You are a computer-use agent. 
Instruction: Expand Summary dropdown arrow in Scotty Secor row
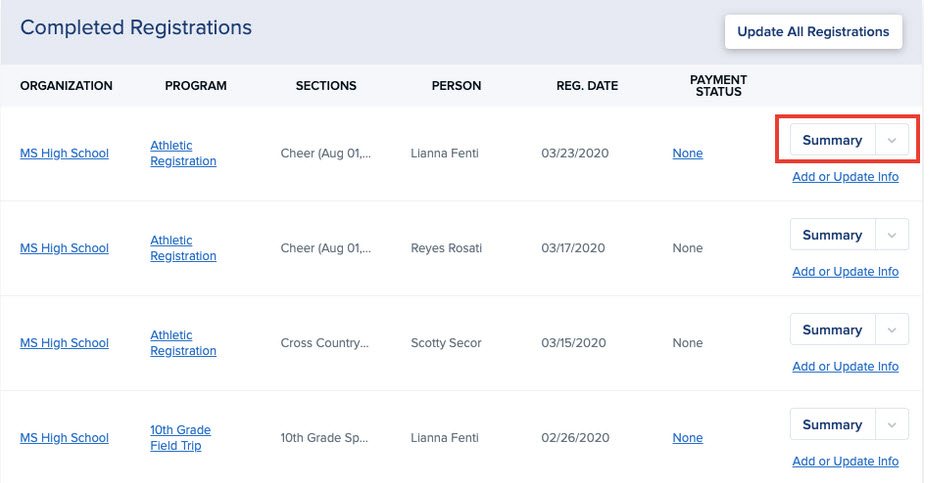[892, 330]
